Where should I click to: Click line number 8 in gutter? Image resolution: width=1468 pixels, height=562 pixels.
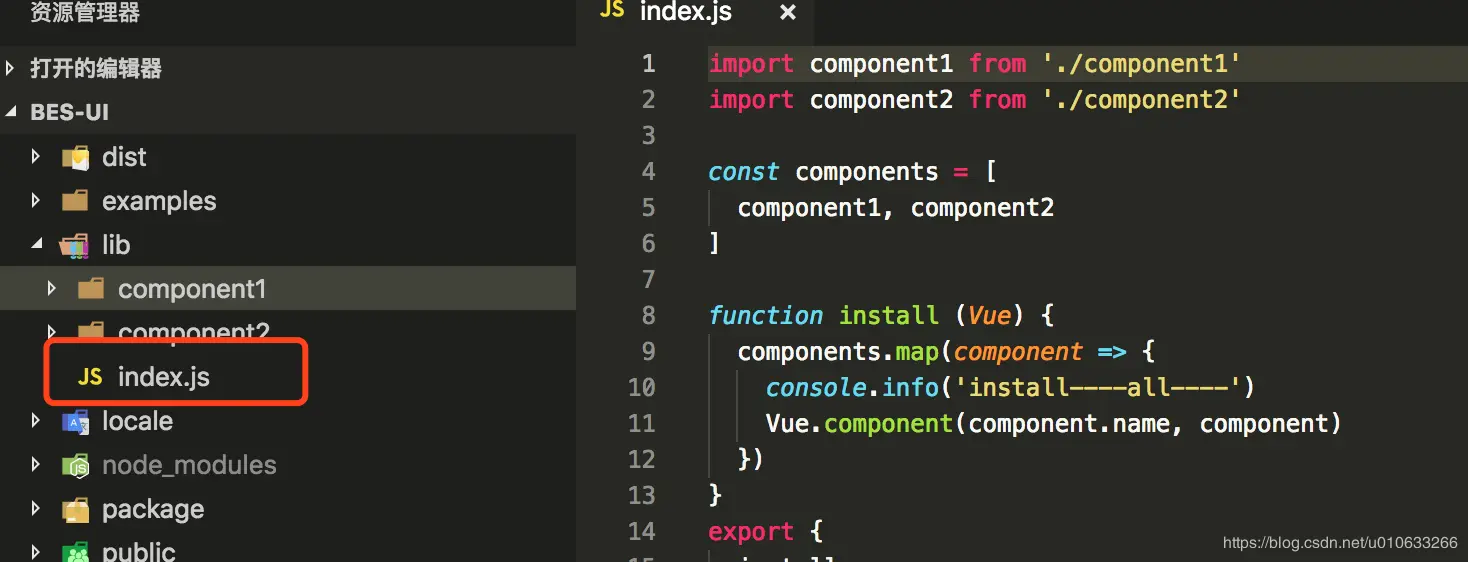[649, 316]
